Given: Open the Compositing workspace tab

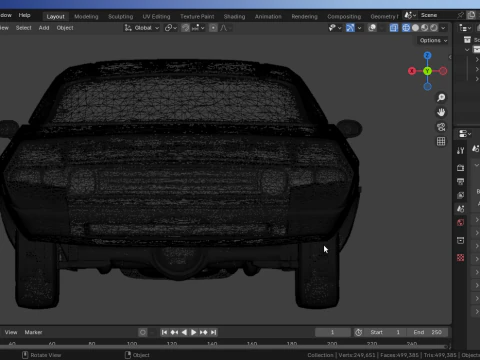Looking at the screenshot, I should (344, 16).
